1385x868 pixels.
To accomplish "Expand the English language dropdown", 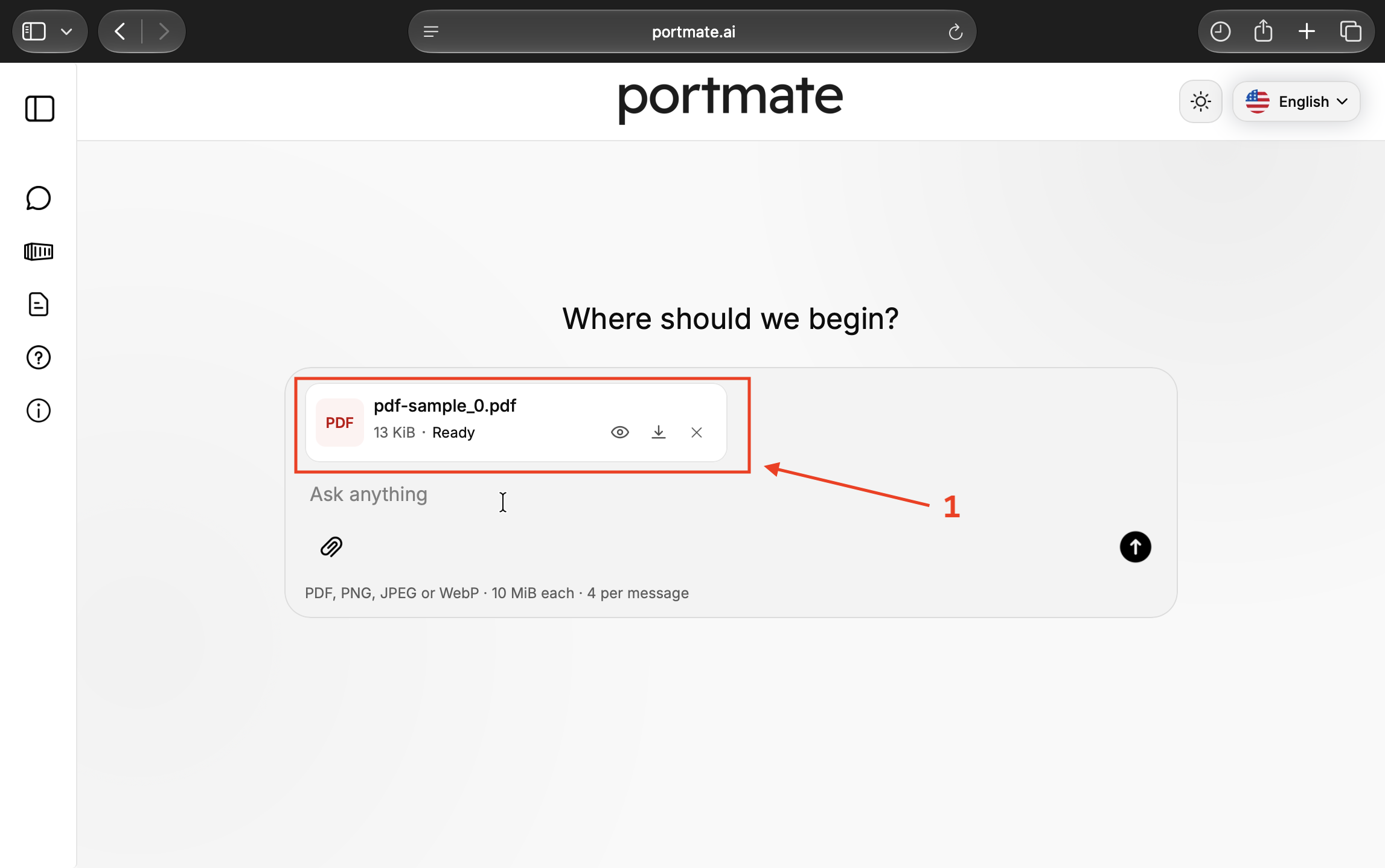I will (x=1296, y=101).
